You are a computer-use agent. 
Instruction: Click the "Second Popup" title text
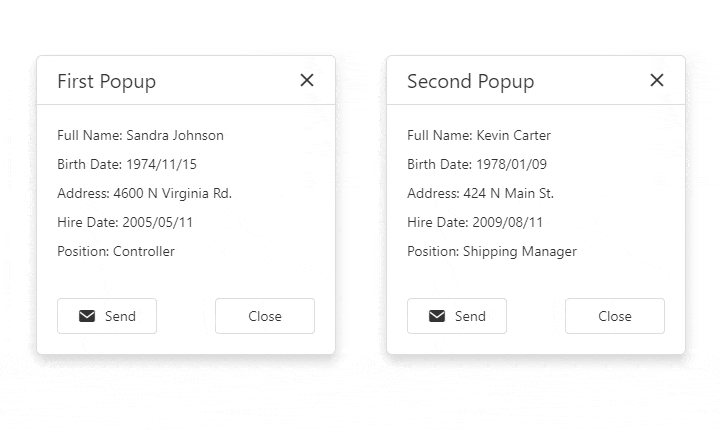470,81
